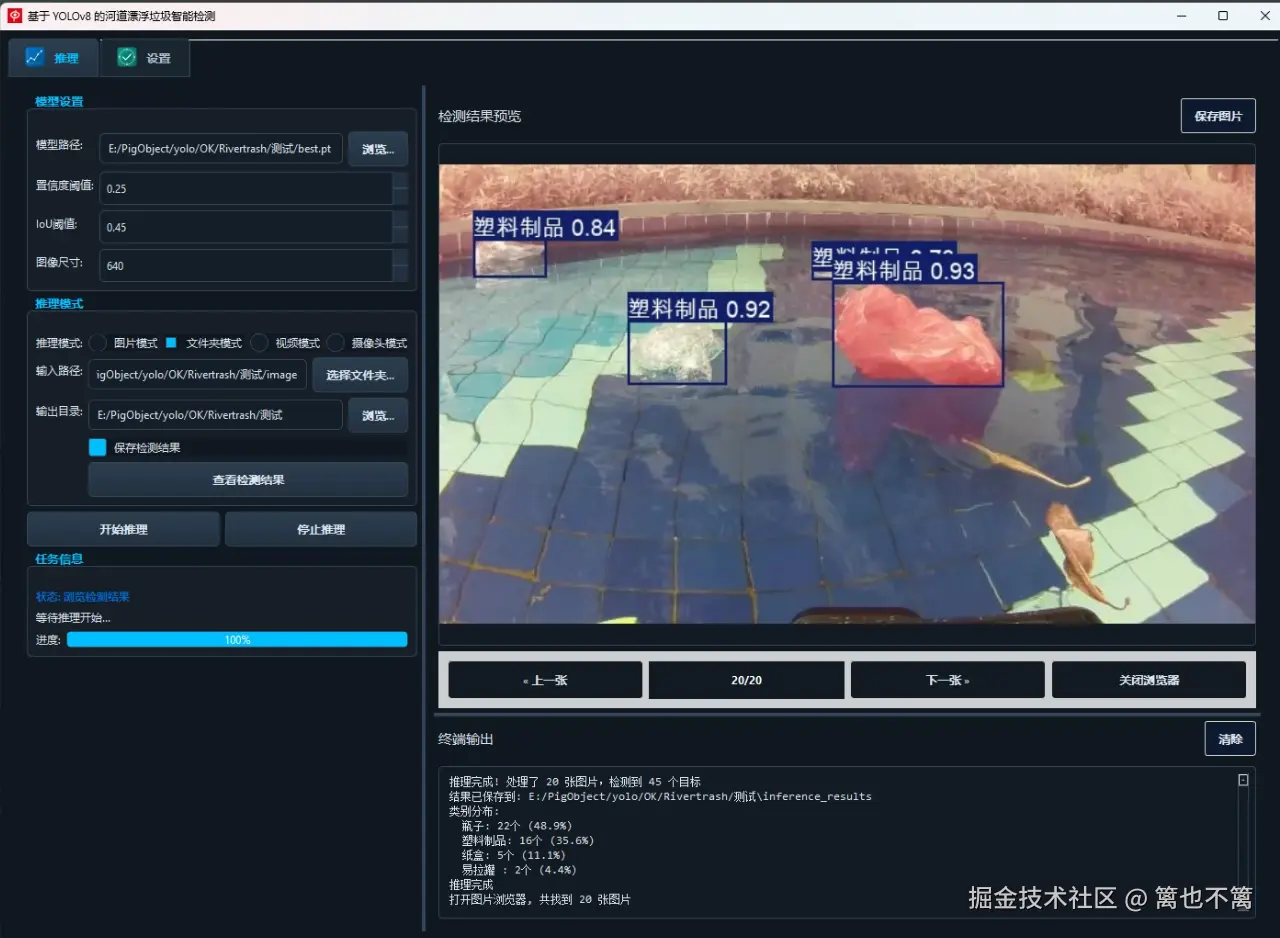The width and height of the screenshot is (1280, 938).
Task: Go to the previous image with « 上一张
Action: [545, 680]
